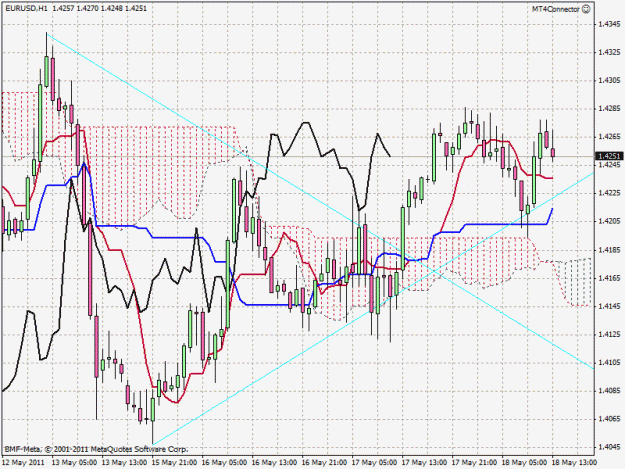Click the 17 May 13:00 time label
The width and height of the screenshot is (625, 469).
coord(425,462)
